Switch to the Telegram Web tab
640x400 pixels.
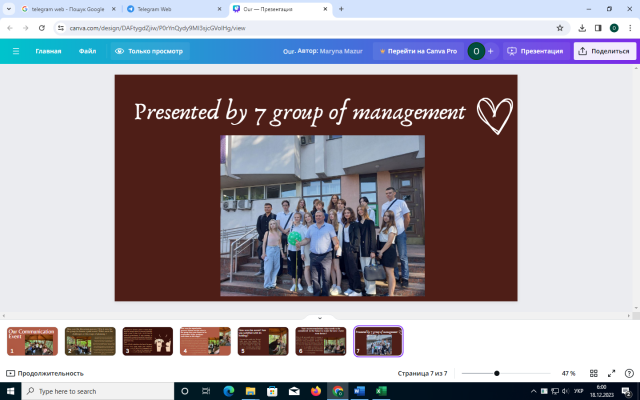[170, 9]
